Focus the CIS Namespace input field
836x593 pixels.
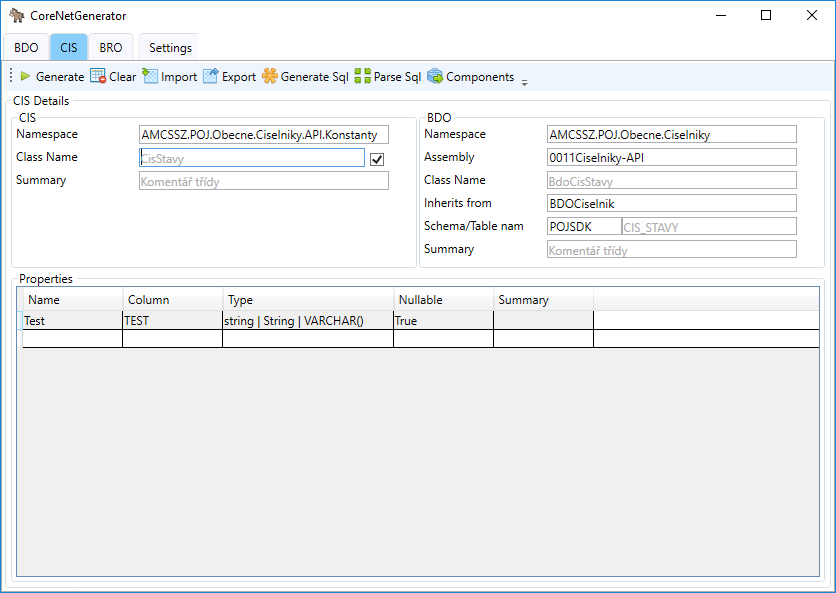click(x=264, y=134)
